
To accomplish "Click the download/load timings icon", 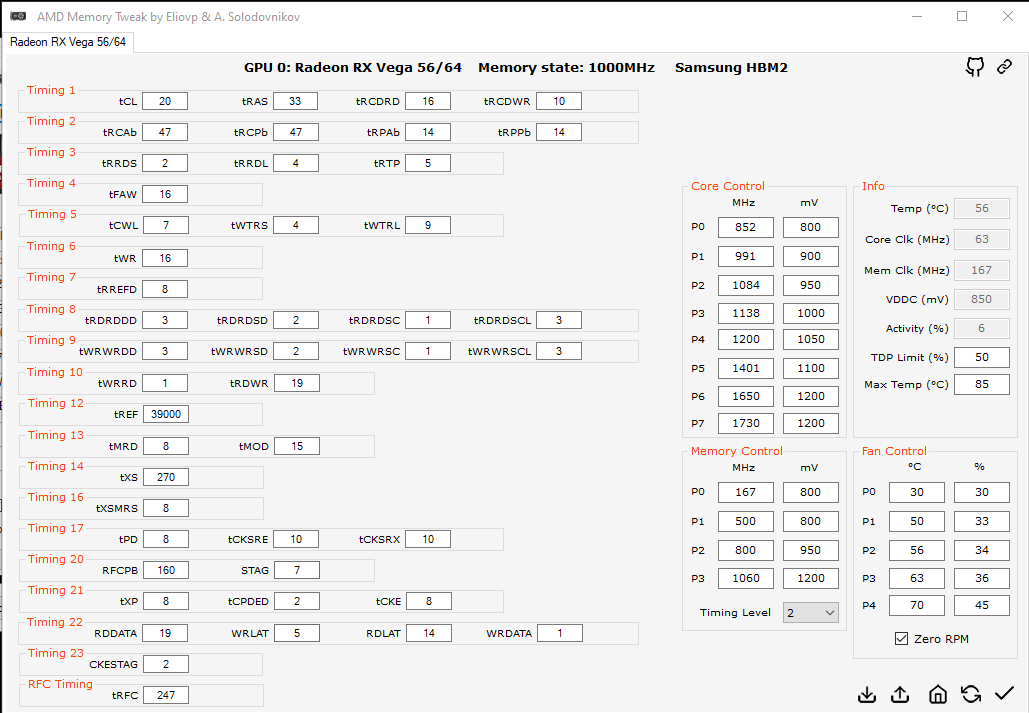I will (867, 694).
